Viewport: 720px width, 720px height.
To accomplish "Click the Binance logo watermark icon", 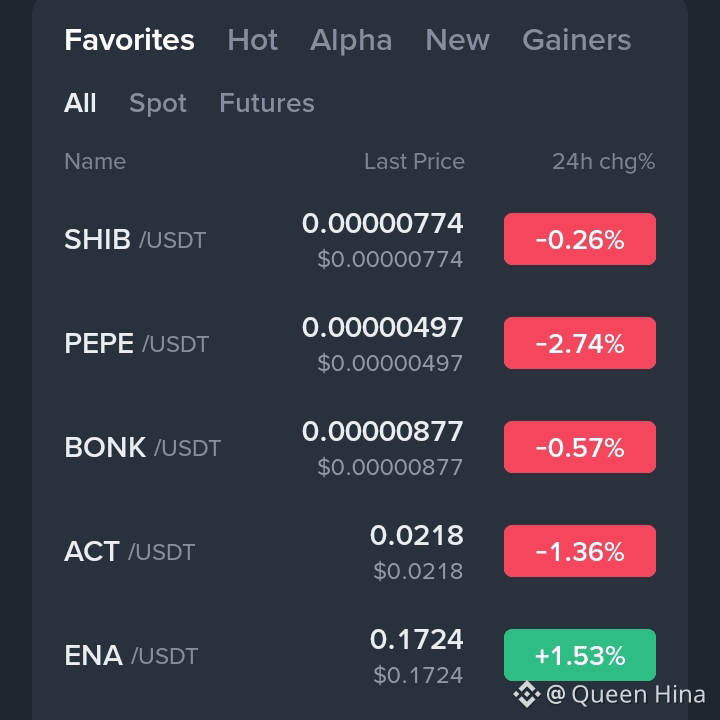I will (526, 694).
